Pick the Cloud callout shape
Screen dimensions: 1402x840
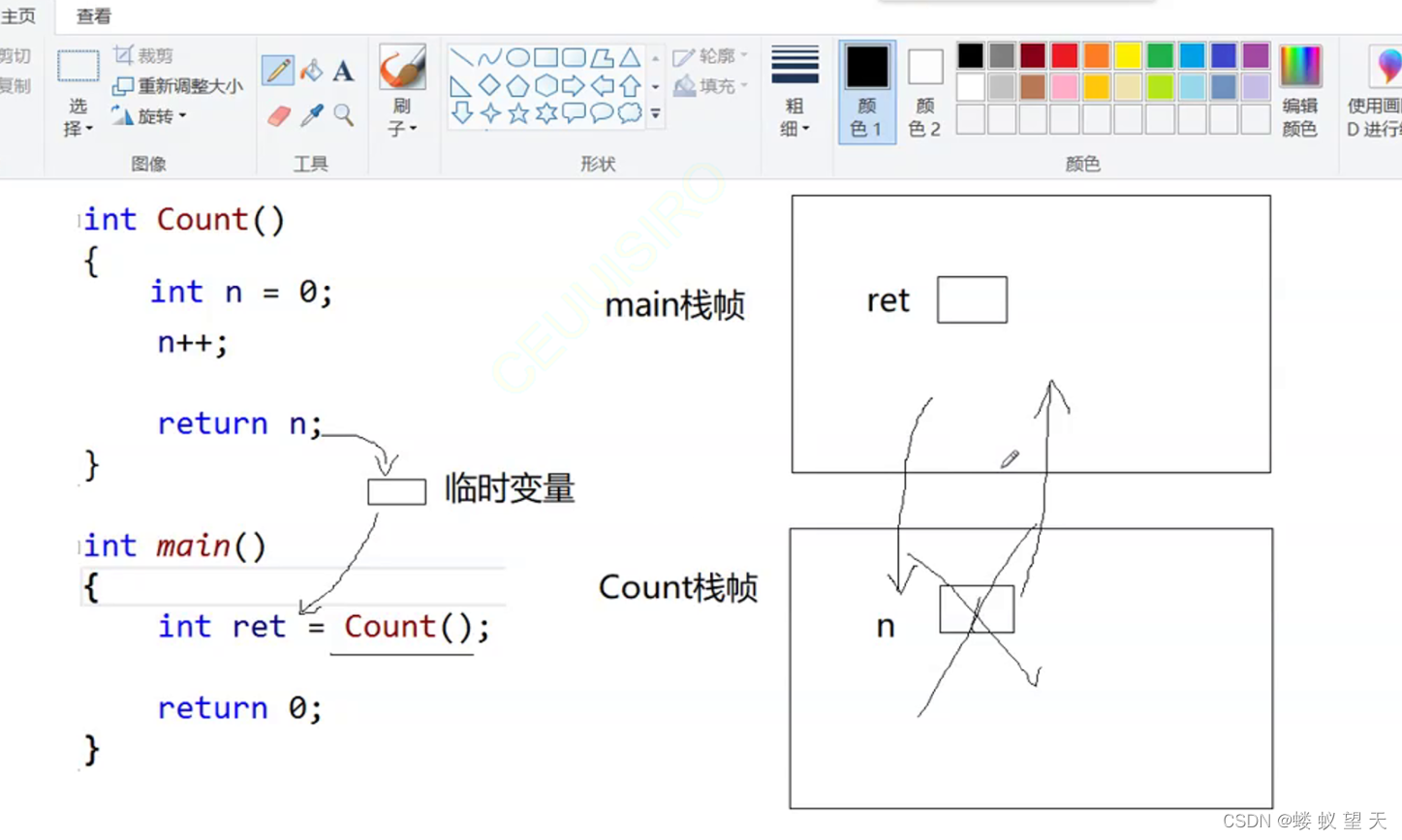tap(630, 113)
